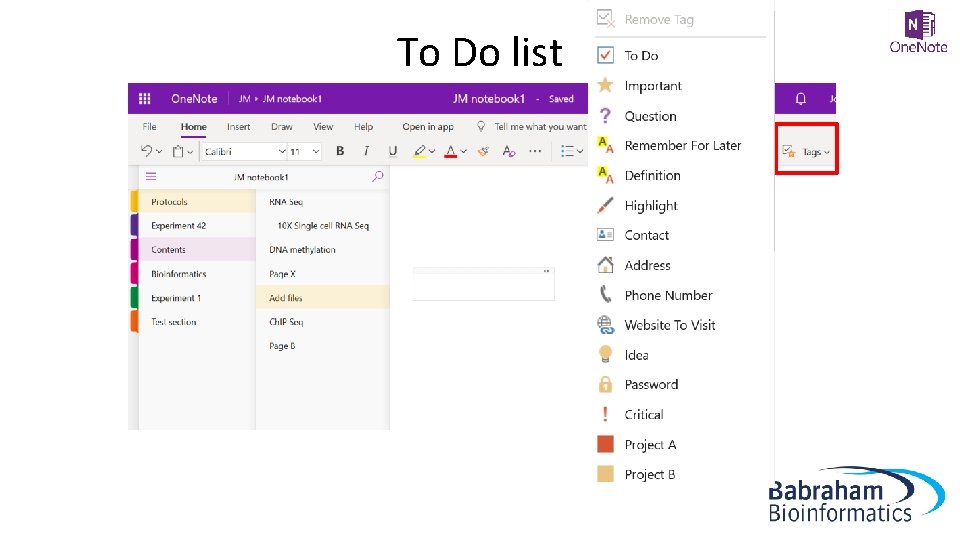The width and height of the screenshot is (960, 540).
Task: Click the clipboard Paste icon
Action: pyautogui.click(x=178, y=151)
